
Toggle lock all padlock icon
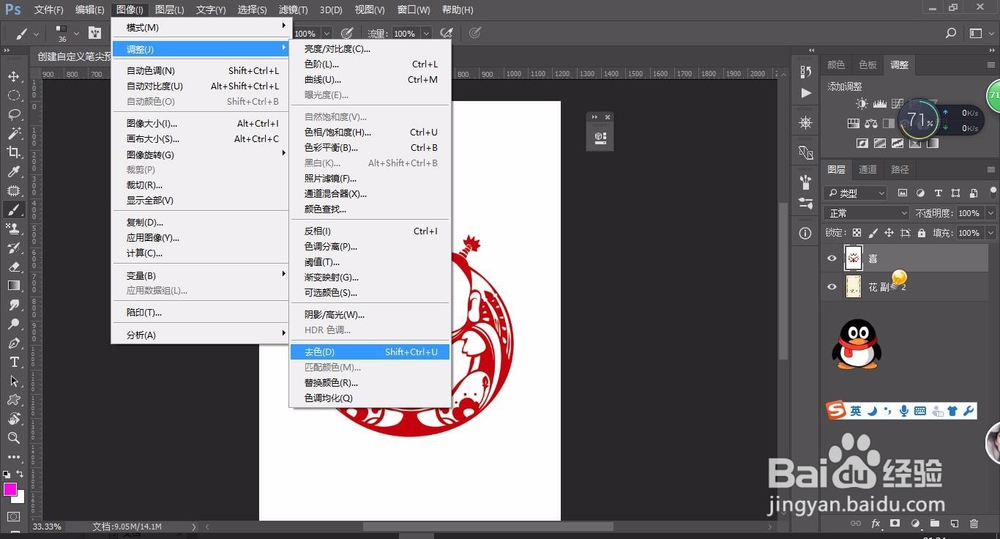click(x=922, y=233)
